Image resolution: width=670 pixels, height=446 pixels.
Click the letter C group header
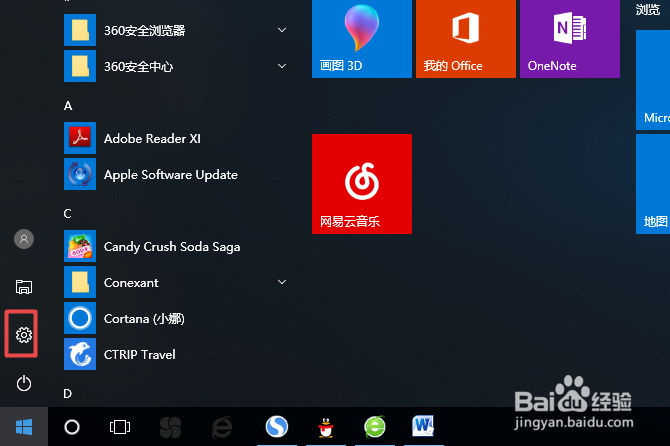pos(68,214)
